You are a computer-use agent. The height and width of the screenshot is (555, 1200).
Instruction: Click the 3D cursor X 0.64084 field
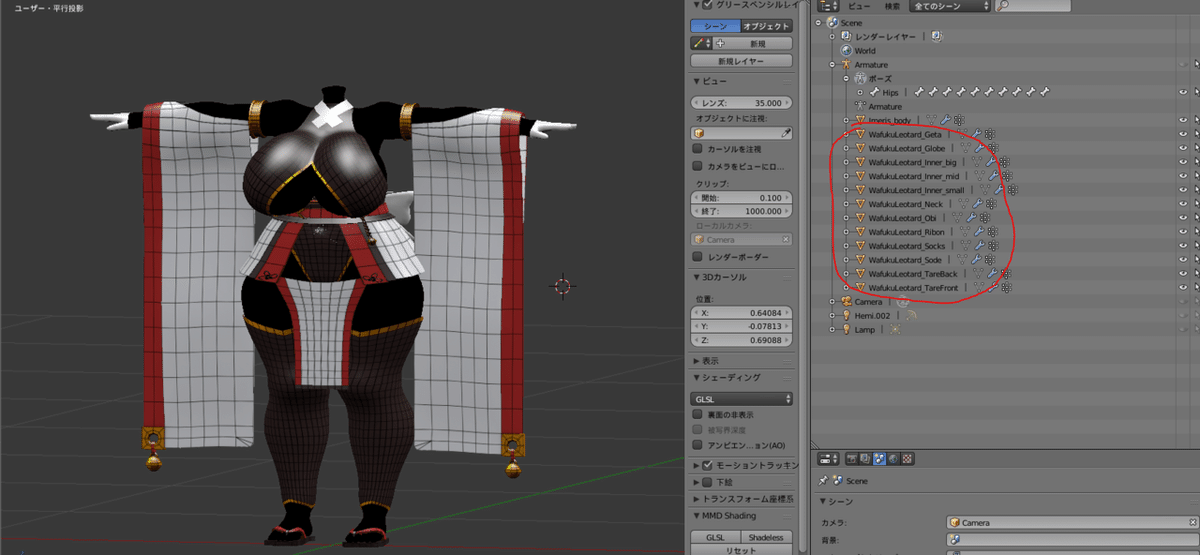click(742, 313)
